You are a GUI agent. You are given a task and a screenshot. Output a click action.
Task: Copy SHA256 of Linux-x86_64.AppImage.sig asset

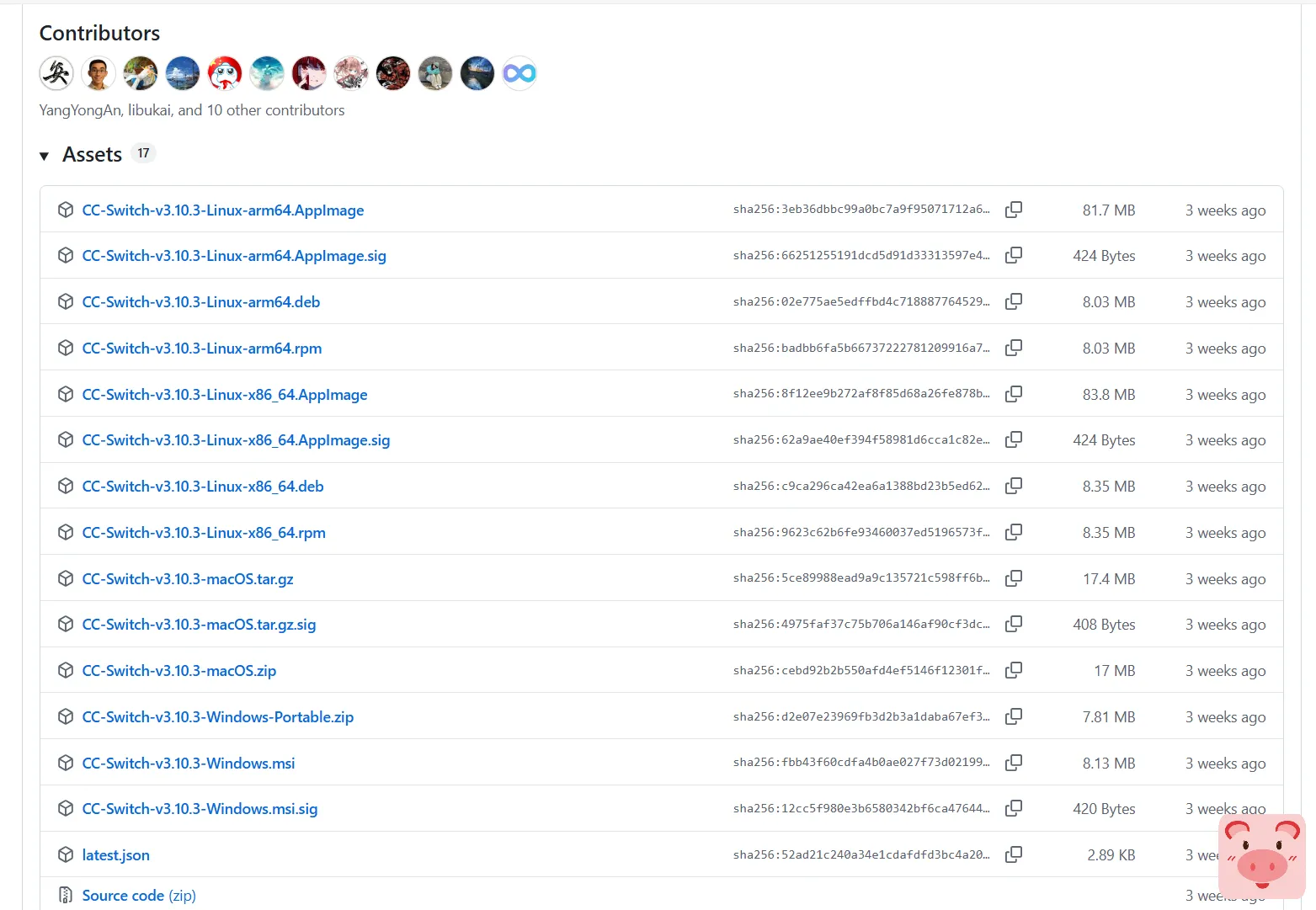1014,439
